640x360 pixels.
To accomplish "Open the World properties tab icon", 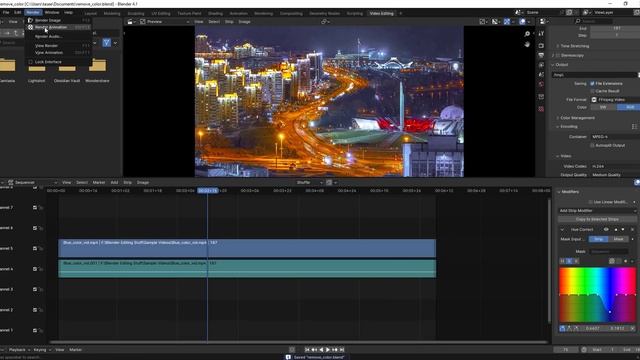I will tap(541, 84).
